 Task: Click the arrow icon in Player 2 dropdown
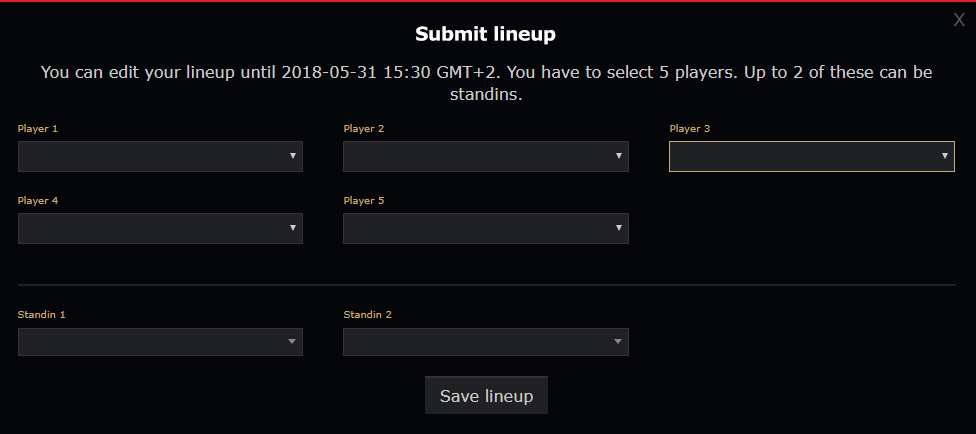tap(619, 156)
